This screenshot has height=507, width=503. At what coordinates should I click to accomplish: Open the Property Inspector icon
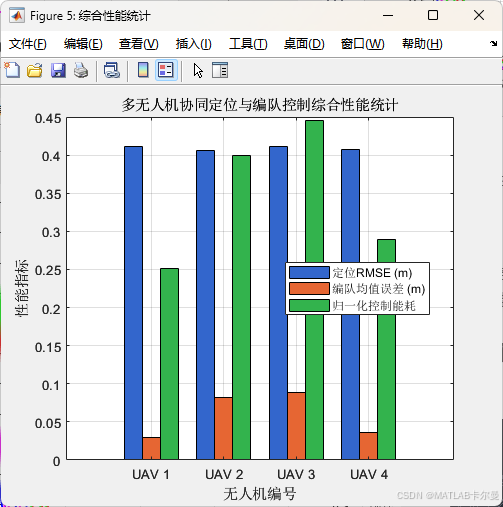point(220,70)
